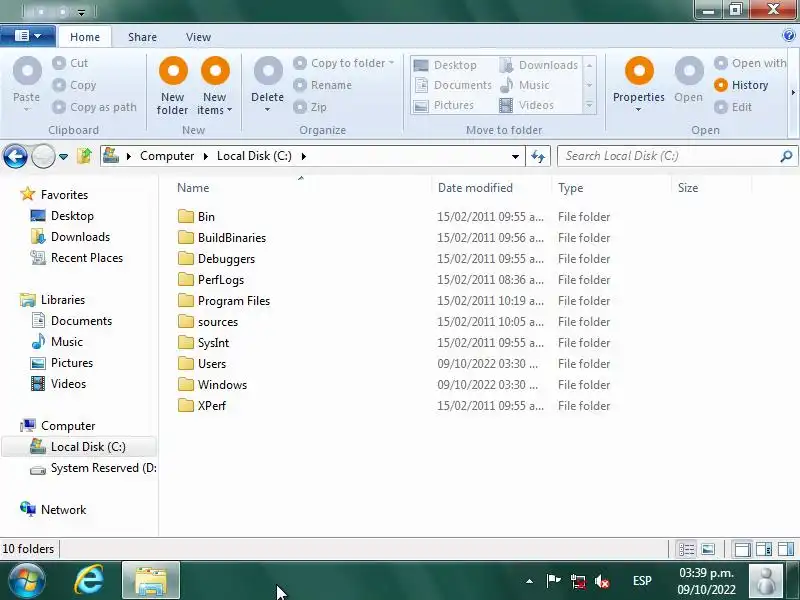The image size is (800, 600).
Task: Click the History command
Action: coord(741,85)
